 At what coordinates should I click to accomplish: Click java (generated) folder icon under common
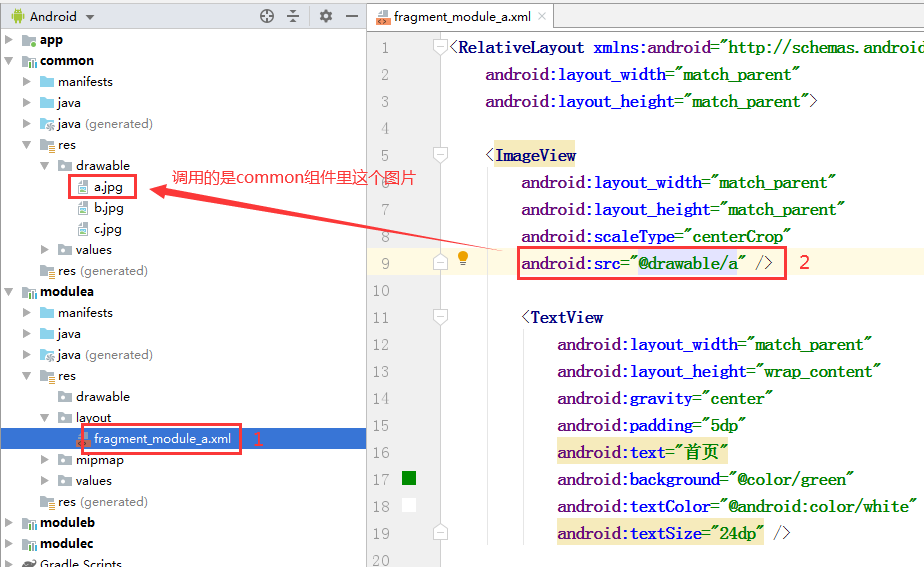(x=47, y=124)
